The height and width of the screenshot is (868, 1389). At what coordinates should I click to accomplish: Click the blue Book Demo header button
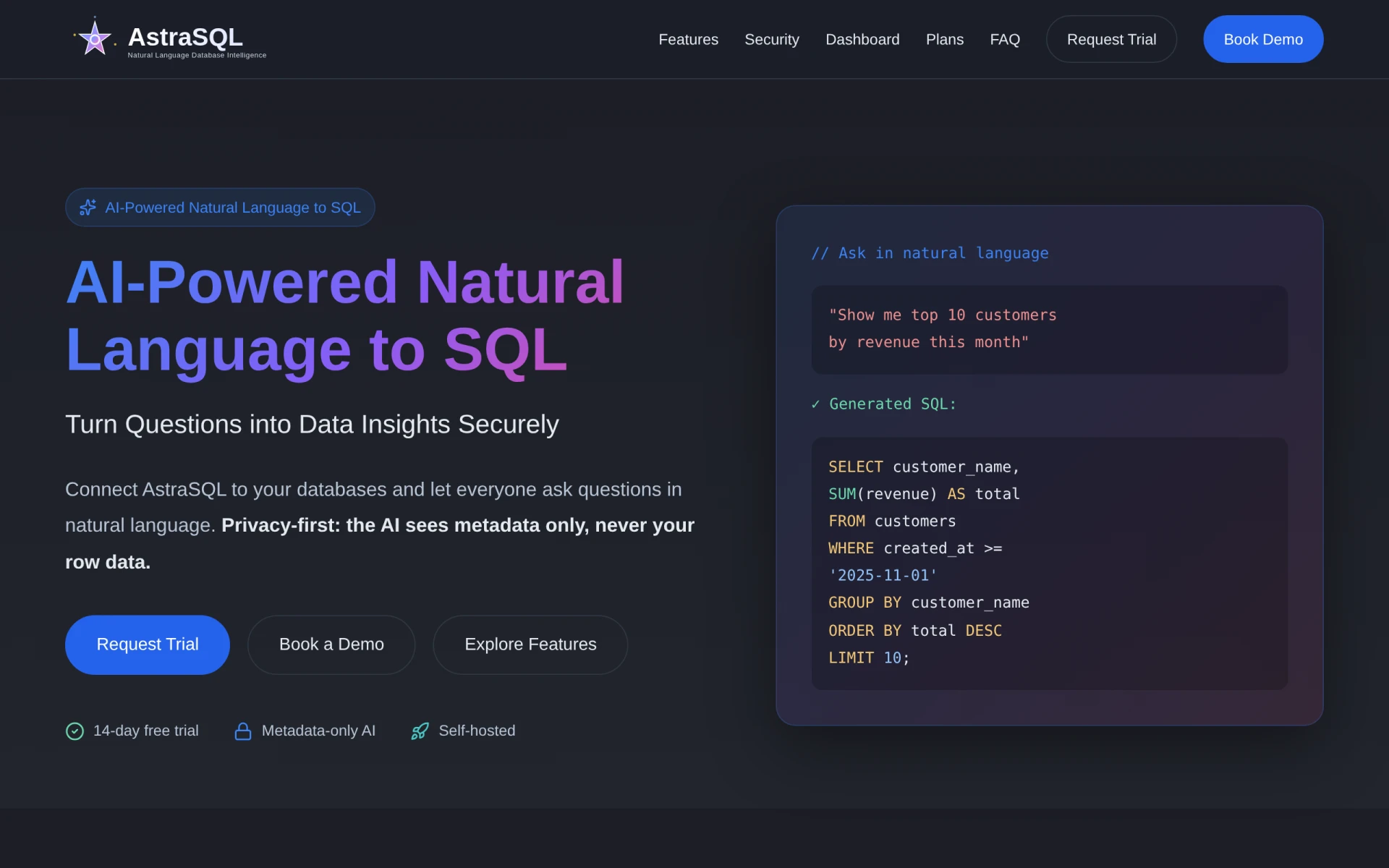(x=1263, y=39)
